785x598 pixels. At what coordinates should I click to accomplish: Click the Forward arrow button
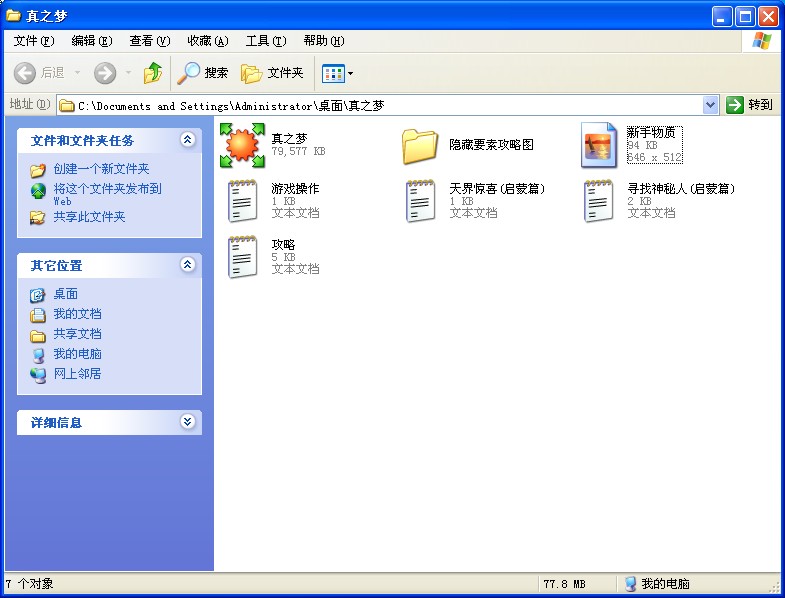pyautogui.click(x=105, y=73)
